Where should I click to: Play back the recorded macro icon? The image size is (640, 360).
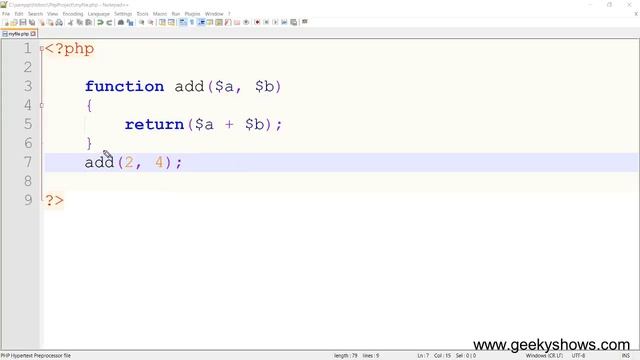pos(275,22)
